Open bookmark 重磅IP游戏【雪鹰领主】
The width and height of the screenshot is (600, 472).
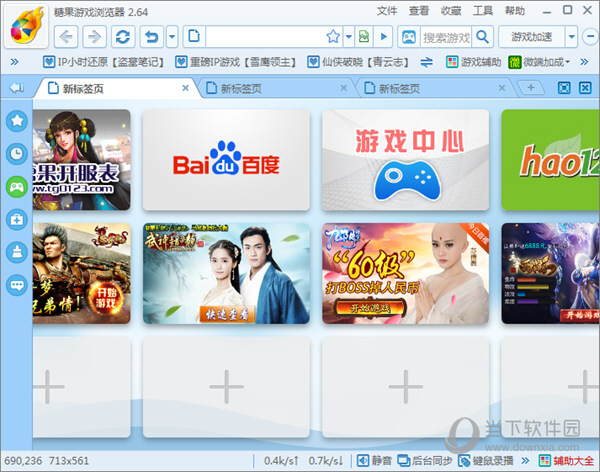pyautogui.click(x=235, y=62)
